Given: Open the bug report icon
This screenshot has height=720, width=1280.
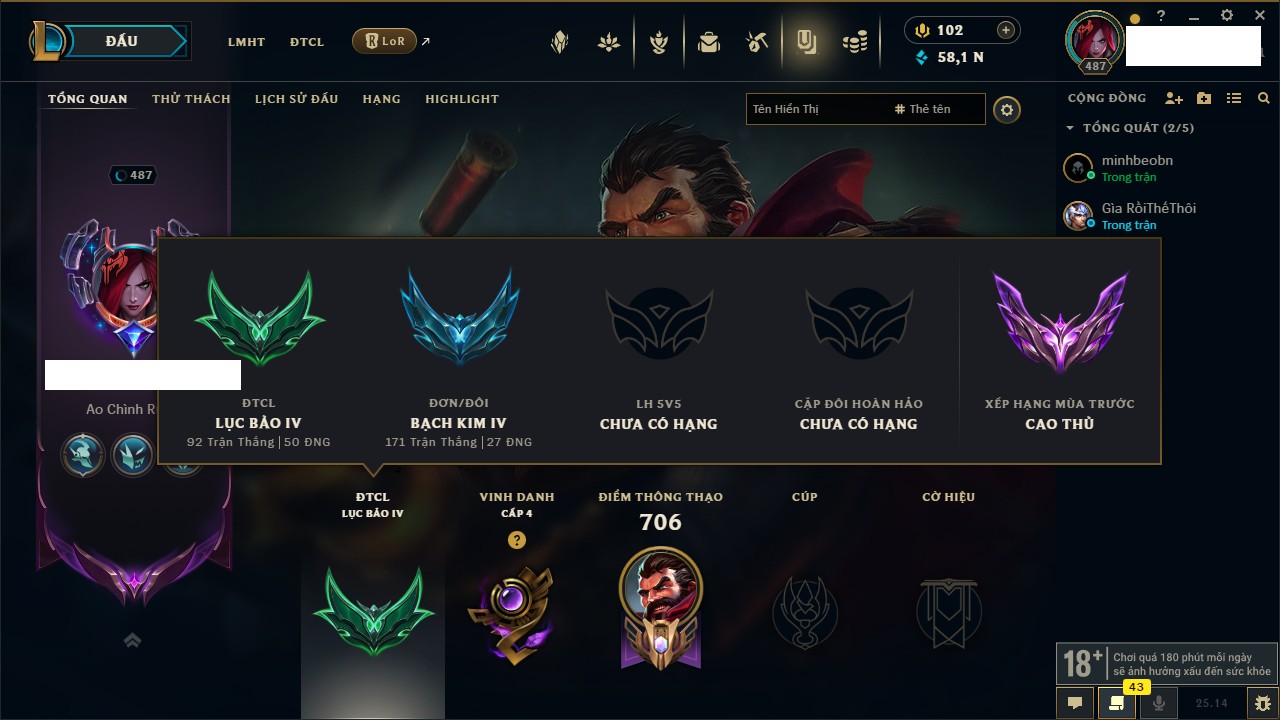Looking at the screenshot, I should click(1262, 703).
